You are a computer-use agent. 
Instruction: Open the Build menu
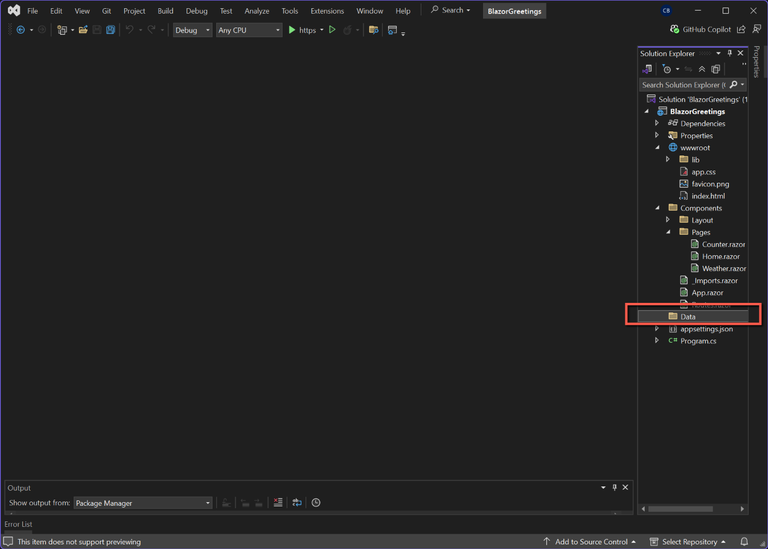(165, 11)
